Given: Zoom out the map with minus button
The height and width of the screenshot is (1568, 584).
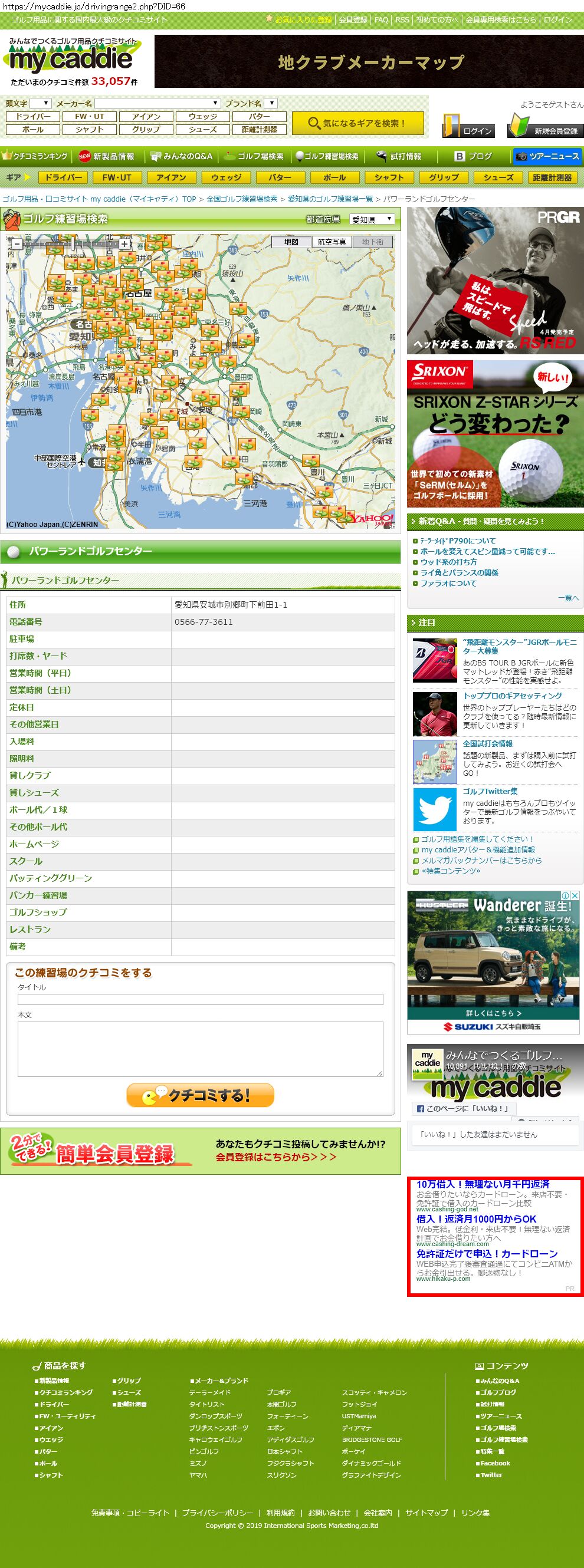Looking at the screenshot, I should click(17, 244).
